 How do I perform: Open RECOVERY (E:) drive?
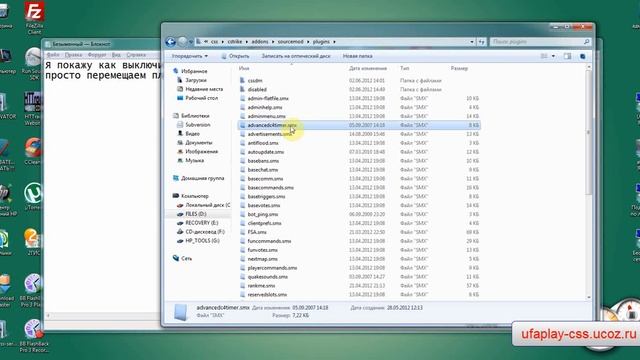202,223
